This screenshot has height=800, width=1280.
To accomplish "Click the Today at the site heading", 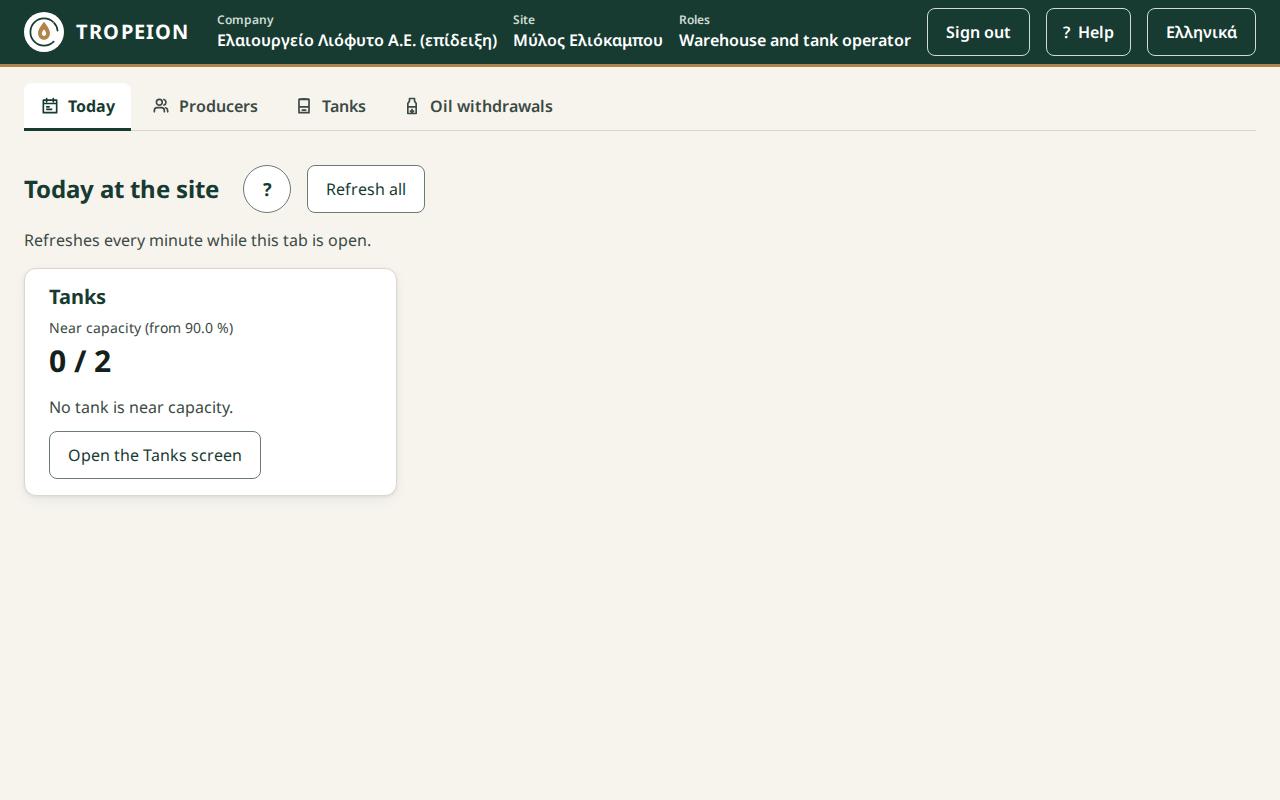I will point(121,189).
